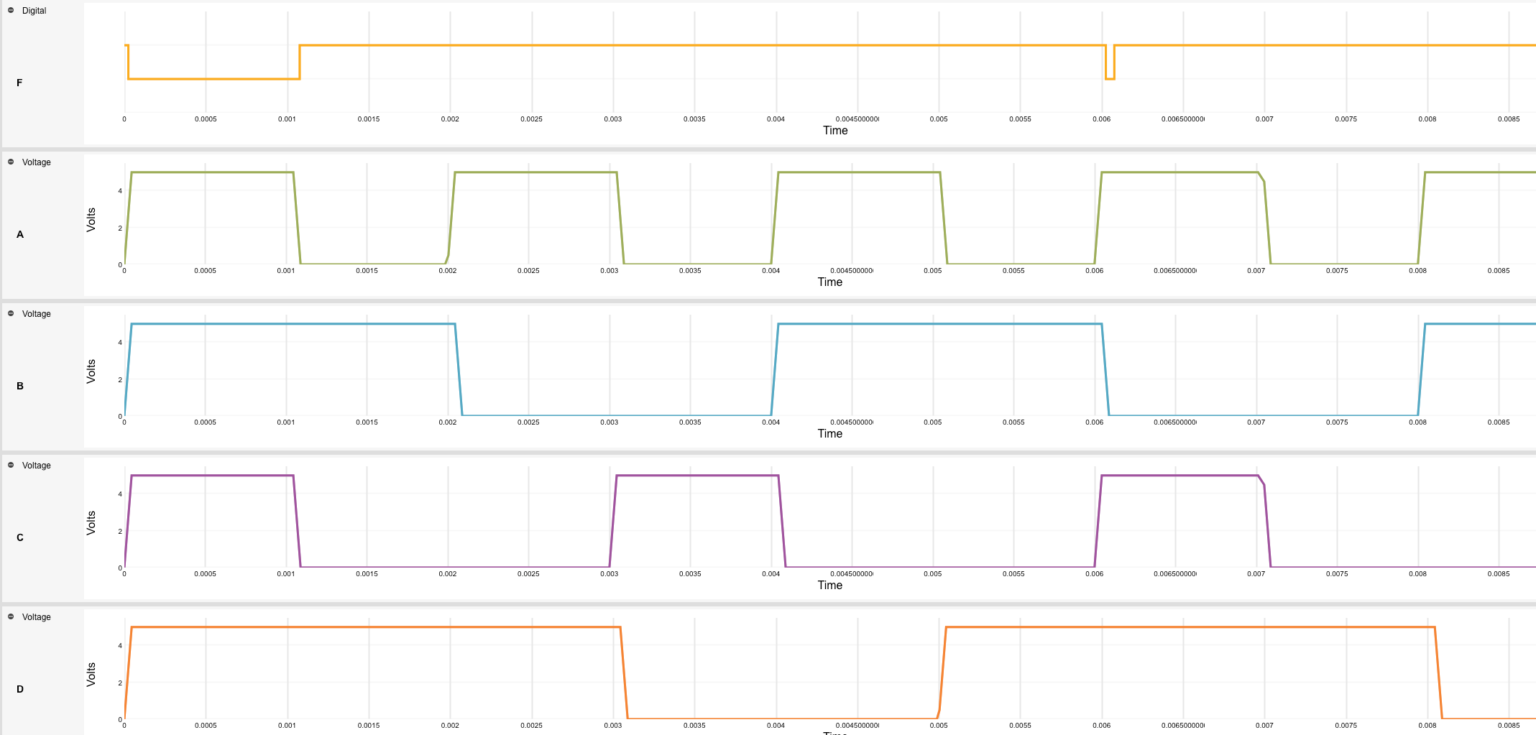Viewport: 1536px width, 735px height.
Task: Click the 0.006 tick on F time axis
Action: tap(1102, 119)
